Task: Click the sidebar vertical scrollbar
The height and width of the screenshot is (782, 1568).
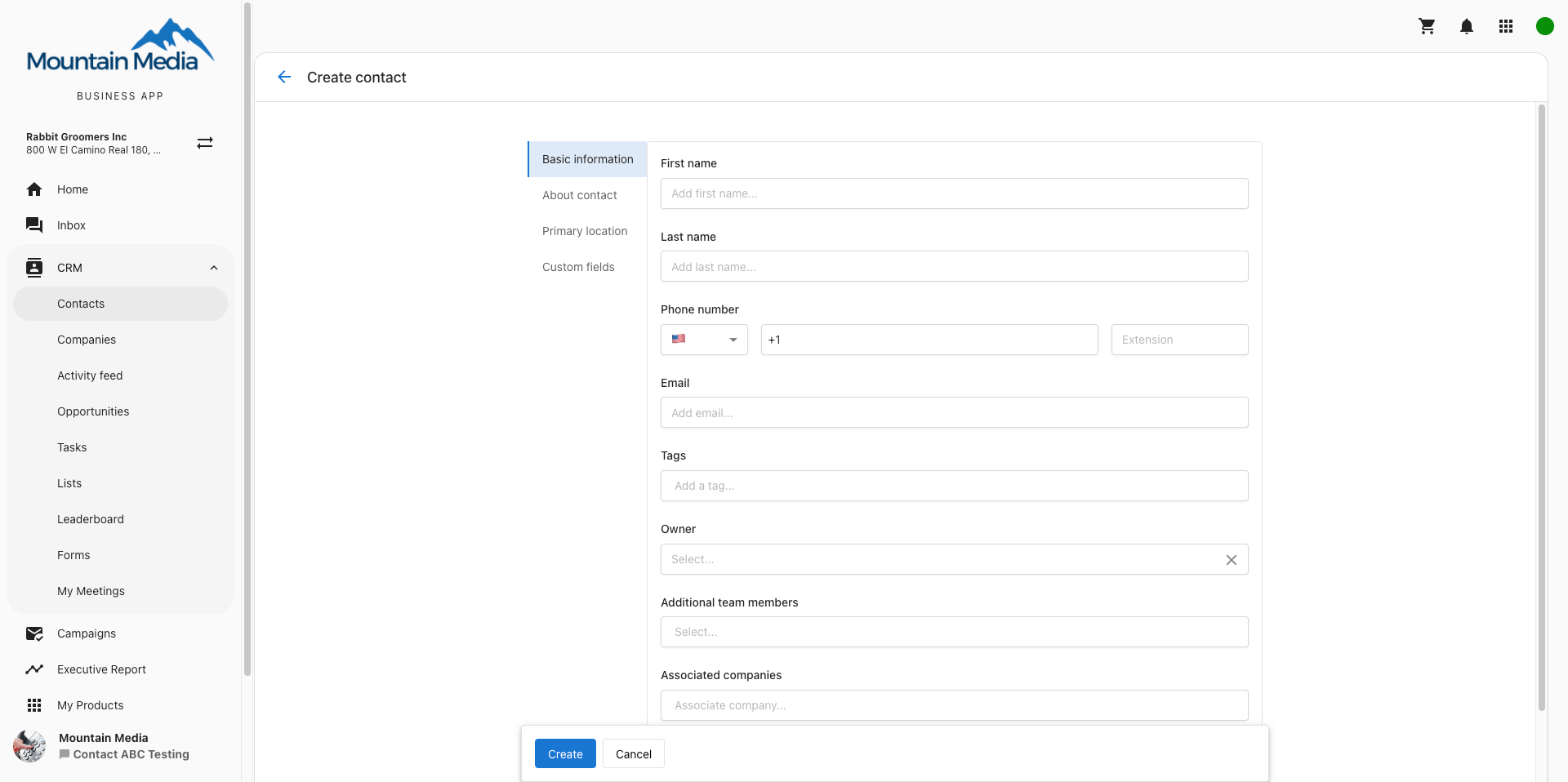Action: pyautogui.click(x=247, y=339)
